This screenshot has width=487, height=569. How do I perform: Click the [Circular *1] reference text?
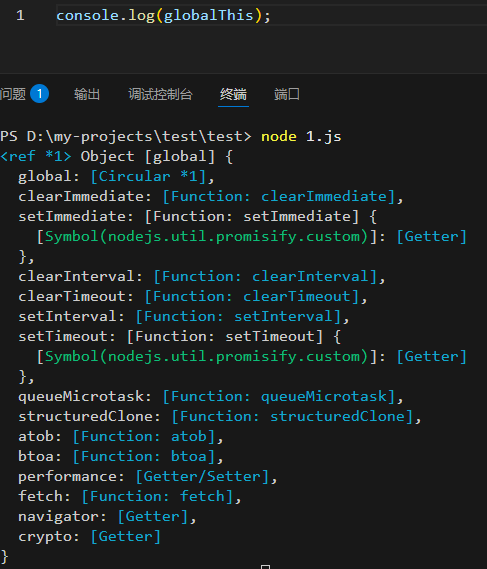(x=148, y=176)
